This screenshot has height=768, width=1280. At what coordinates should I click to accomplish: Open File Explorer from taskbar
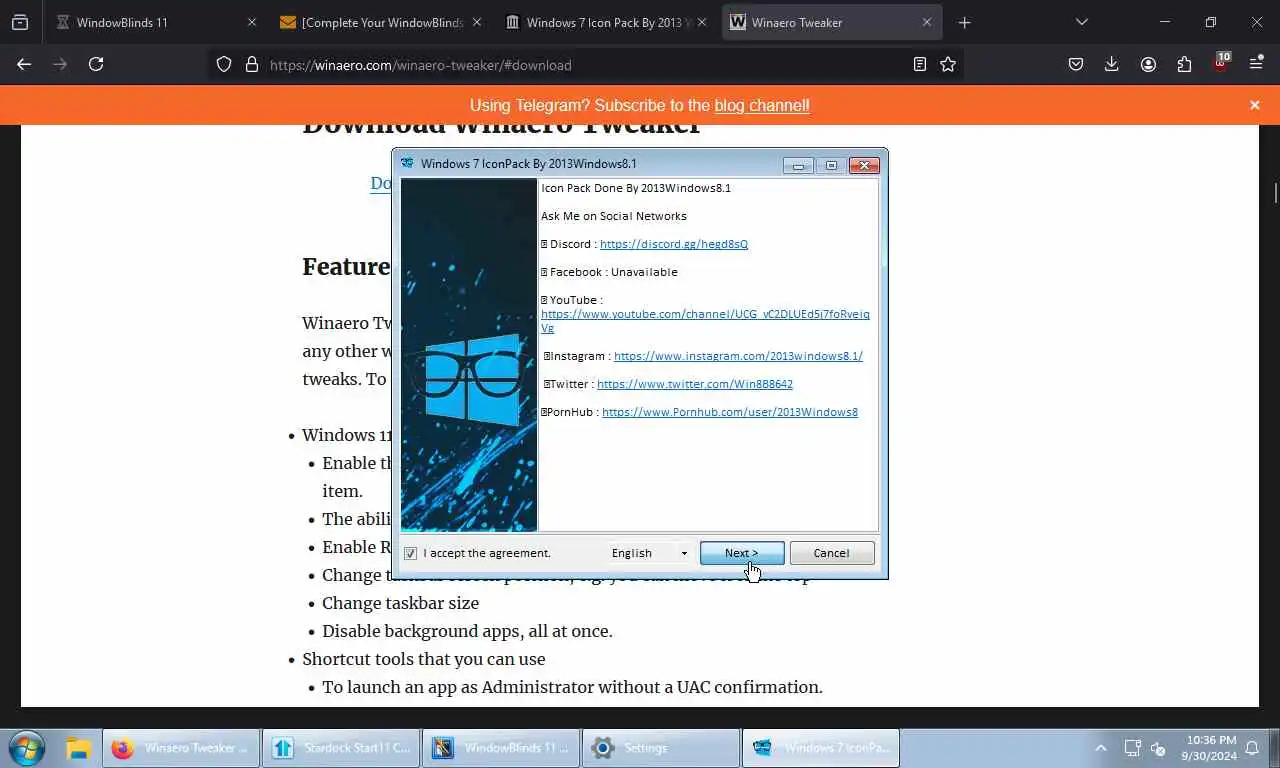click(79, 747)
